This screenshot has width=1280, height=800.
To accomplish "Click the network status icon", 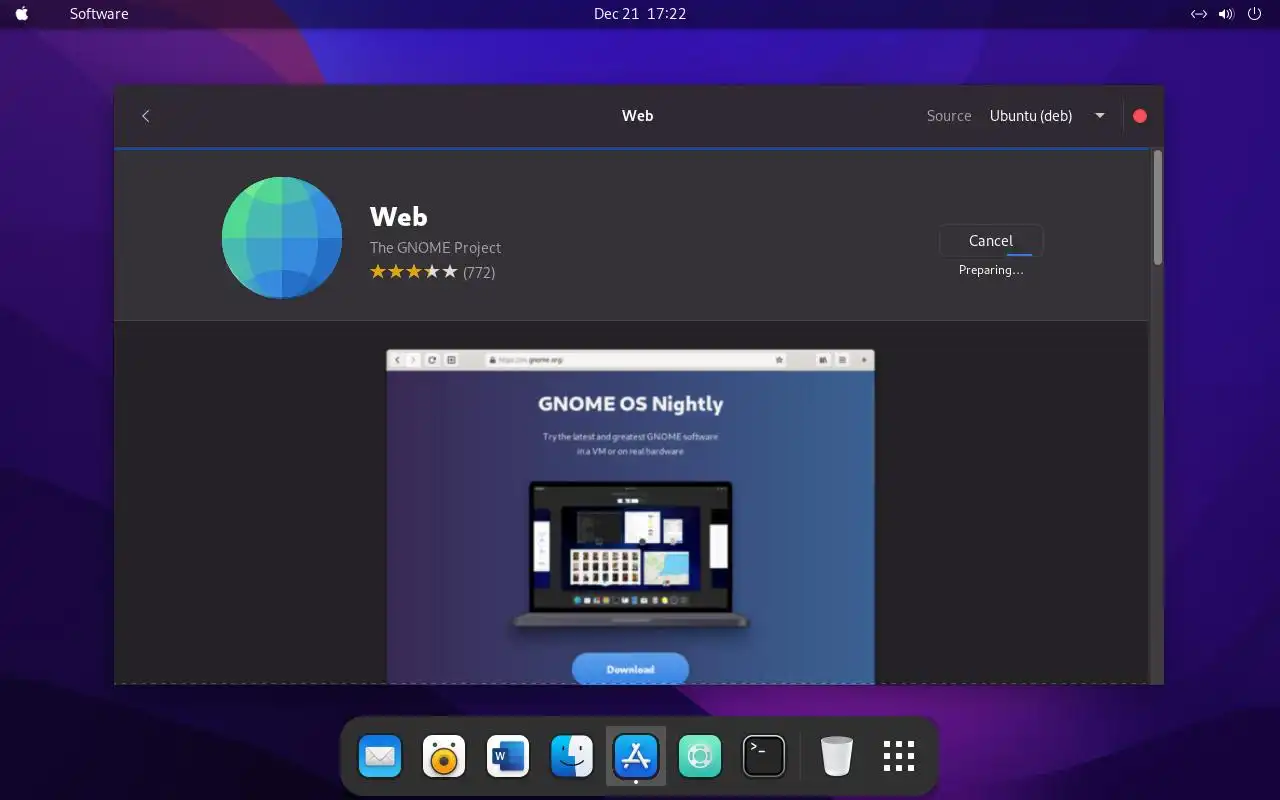I will [x=1199, y=14].
